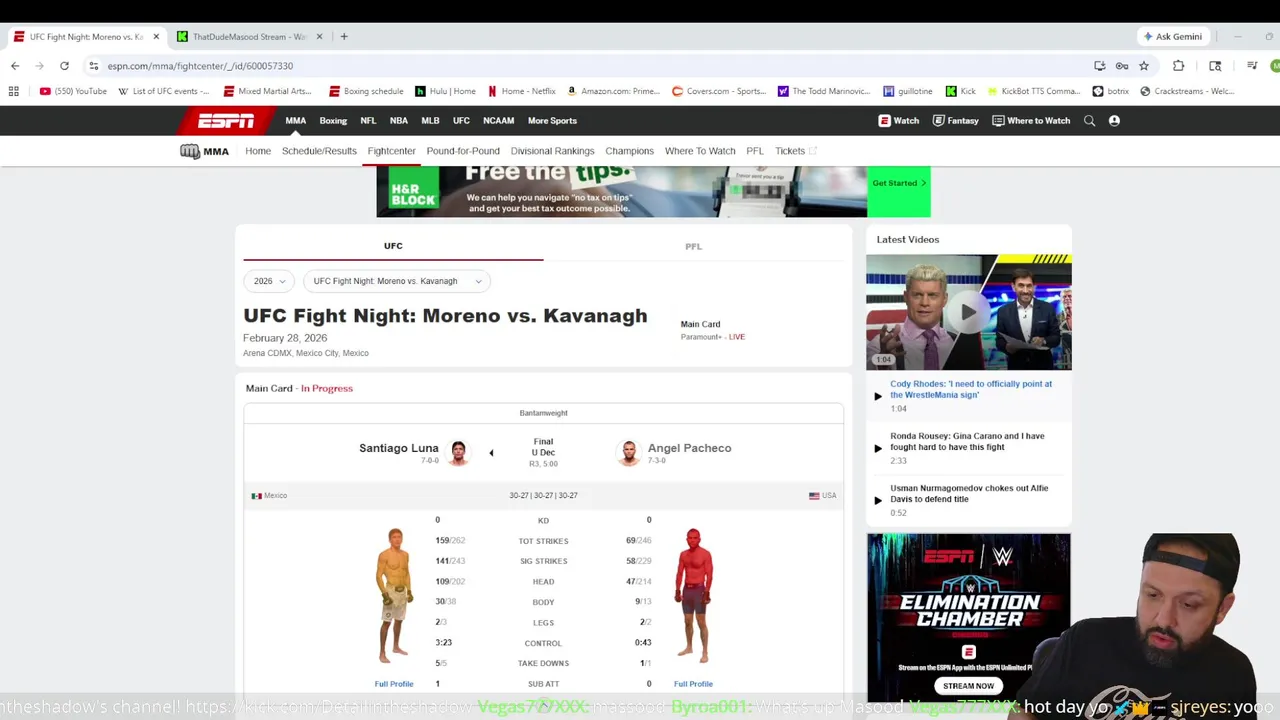Open Santiago Luna Full Profile
The width and height of the screenshot is (1280, 720).
coord(394,684)
